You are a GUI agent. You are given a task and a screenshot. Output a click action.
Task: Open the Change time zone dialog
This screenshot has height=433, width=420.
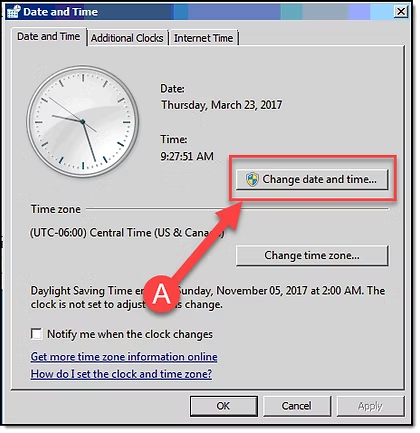pos(312,256)
